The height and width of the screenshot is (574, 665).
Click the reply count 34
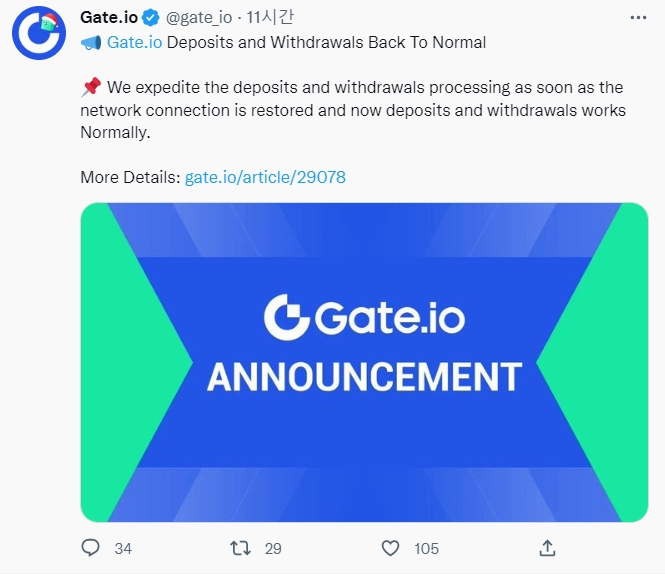(x=123, y=548)
